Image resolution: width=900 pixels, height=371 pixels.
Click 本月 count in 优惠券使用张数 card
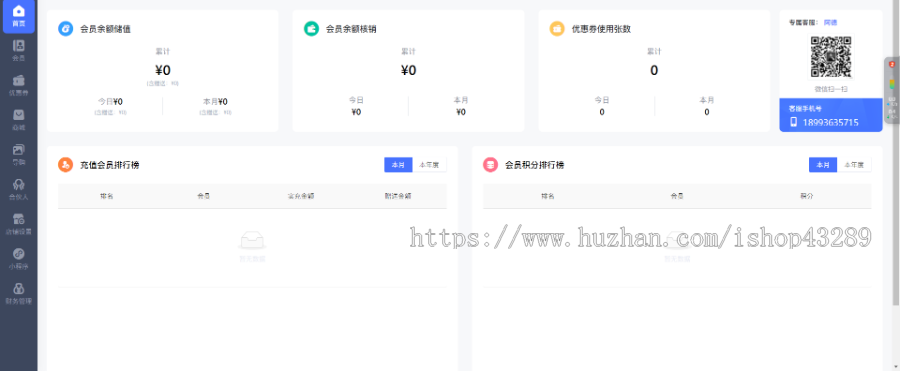[707, 112]
